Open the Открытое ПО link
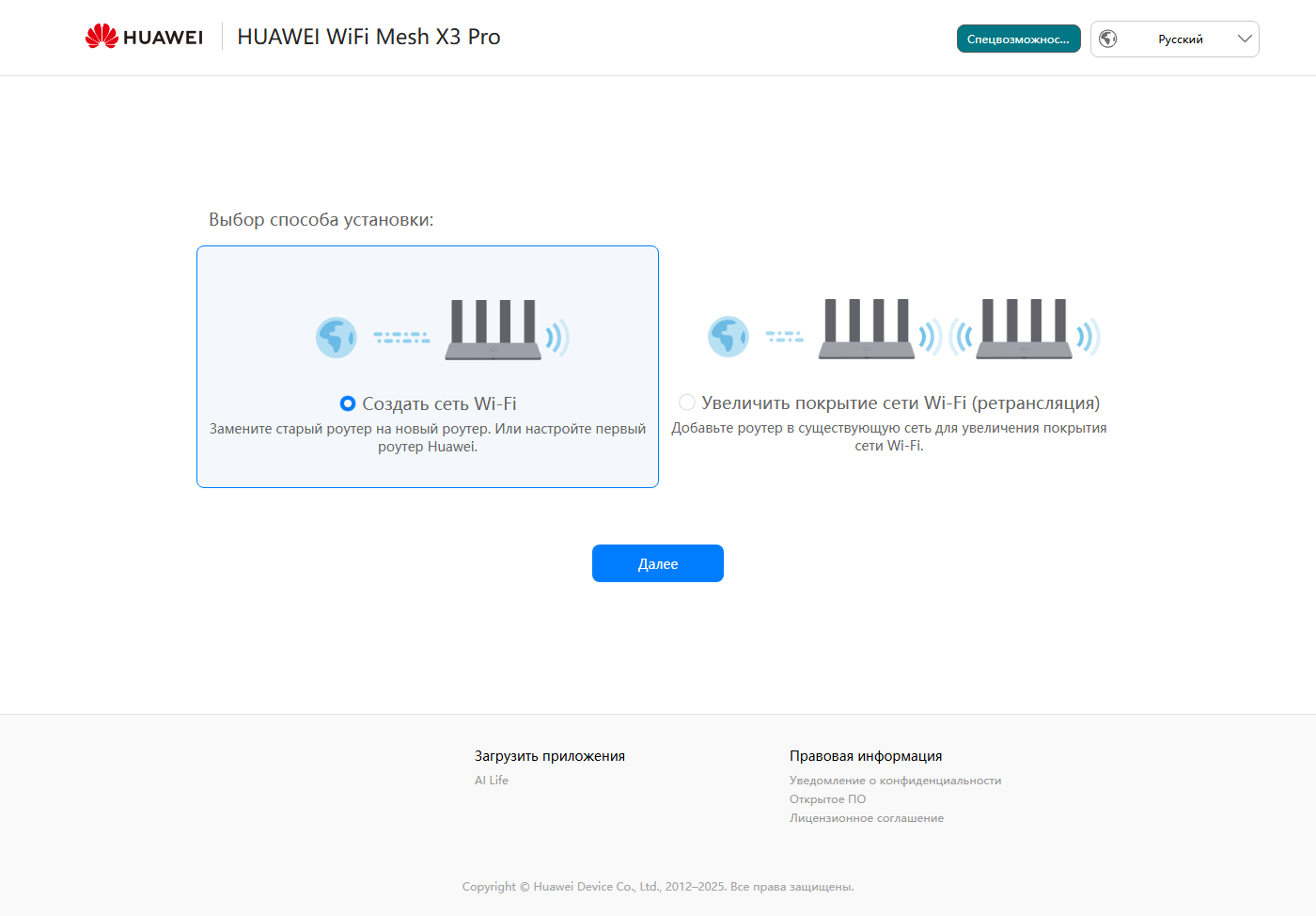This screenshot has width=1316, height=916. pyautogui.click(x=827, y=799)
